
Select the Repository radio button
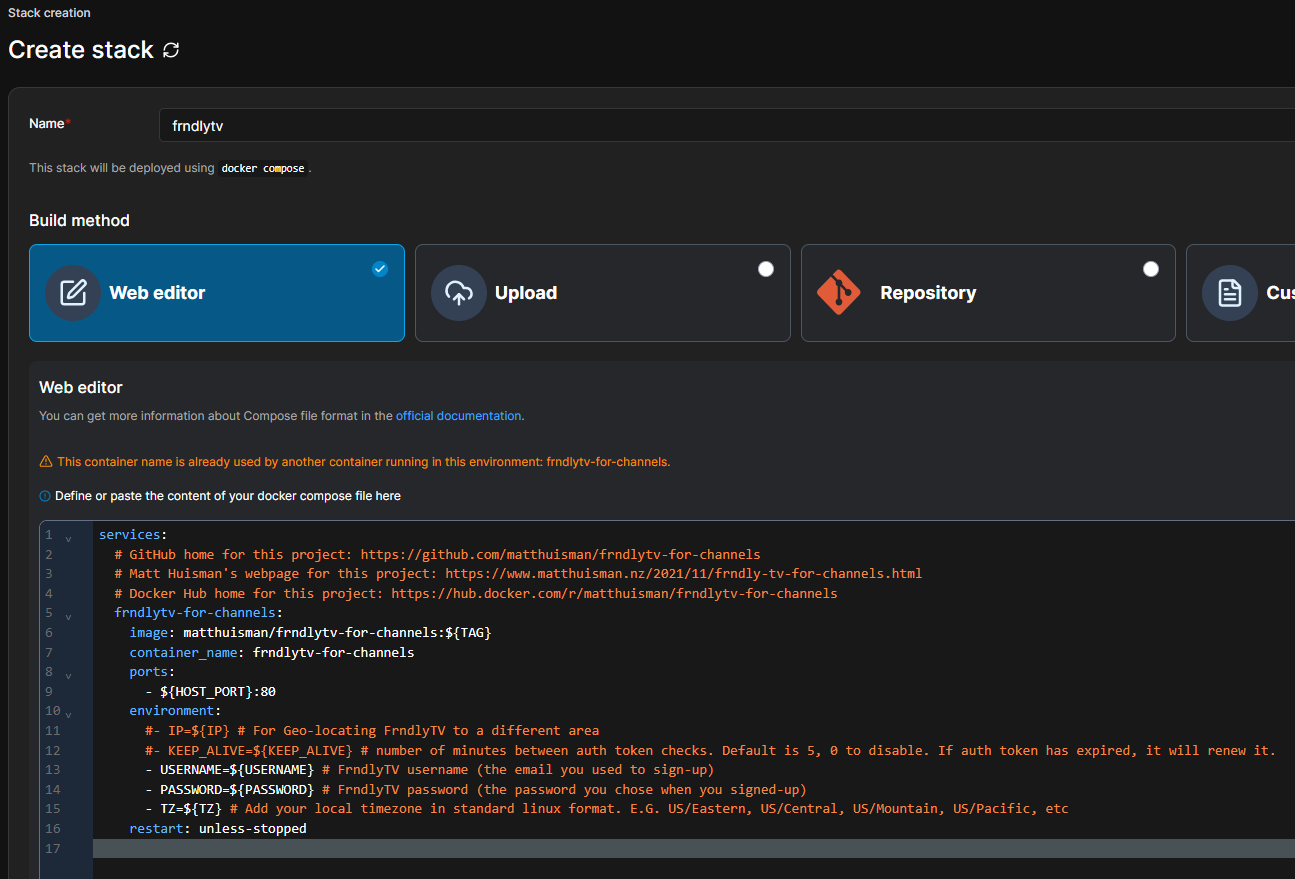1151,269
